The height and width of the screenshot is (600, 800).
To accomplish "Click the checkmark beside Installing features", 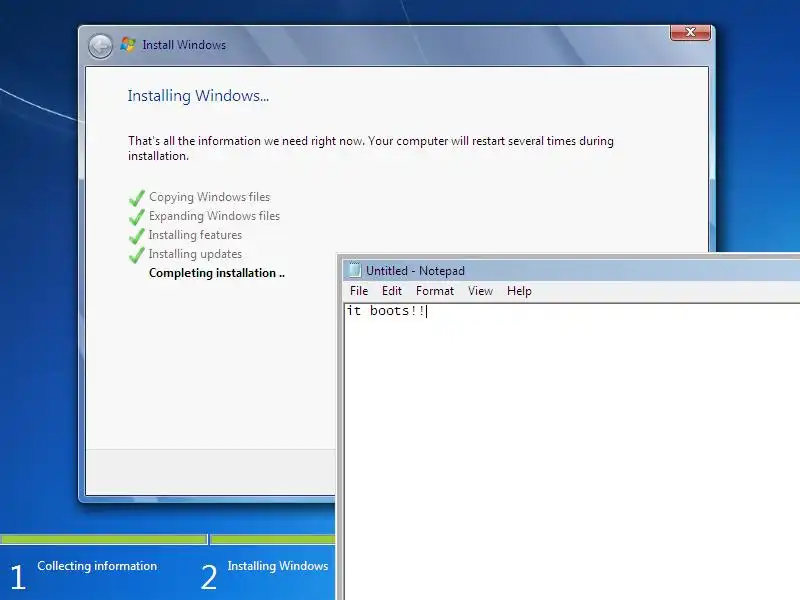I will tap(137, 235).
